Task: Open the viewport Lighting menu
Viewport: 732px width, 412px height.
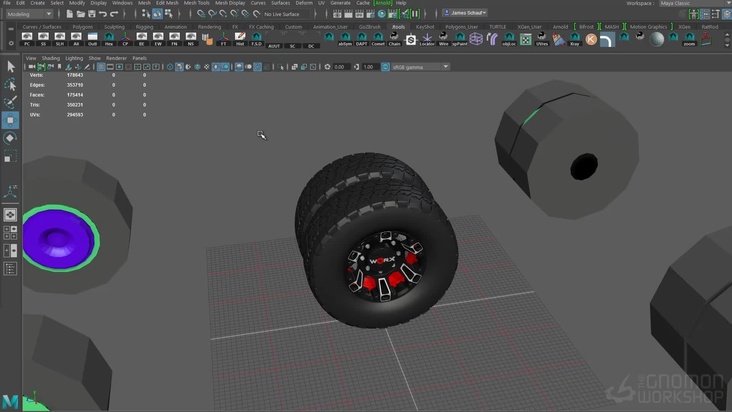Action: click(74, 58)
